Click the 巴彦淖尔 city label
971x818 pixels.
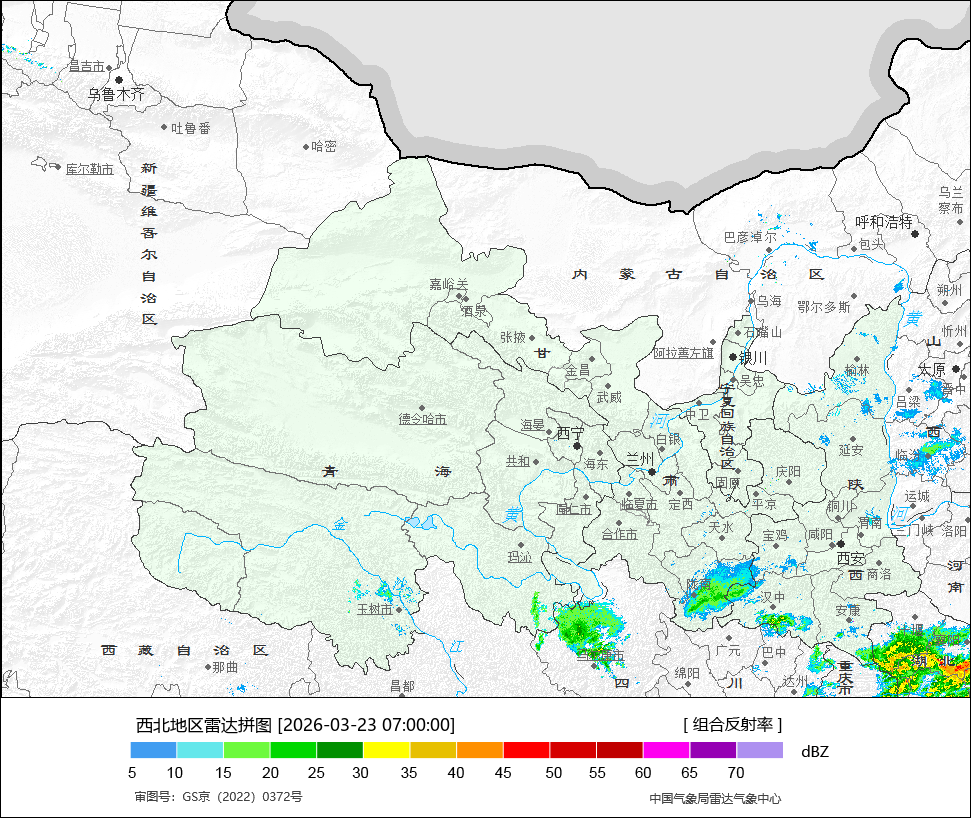750,237
